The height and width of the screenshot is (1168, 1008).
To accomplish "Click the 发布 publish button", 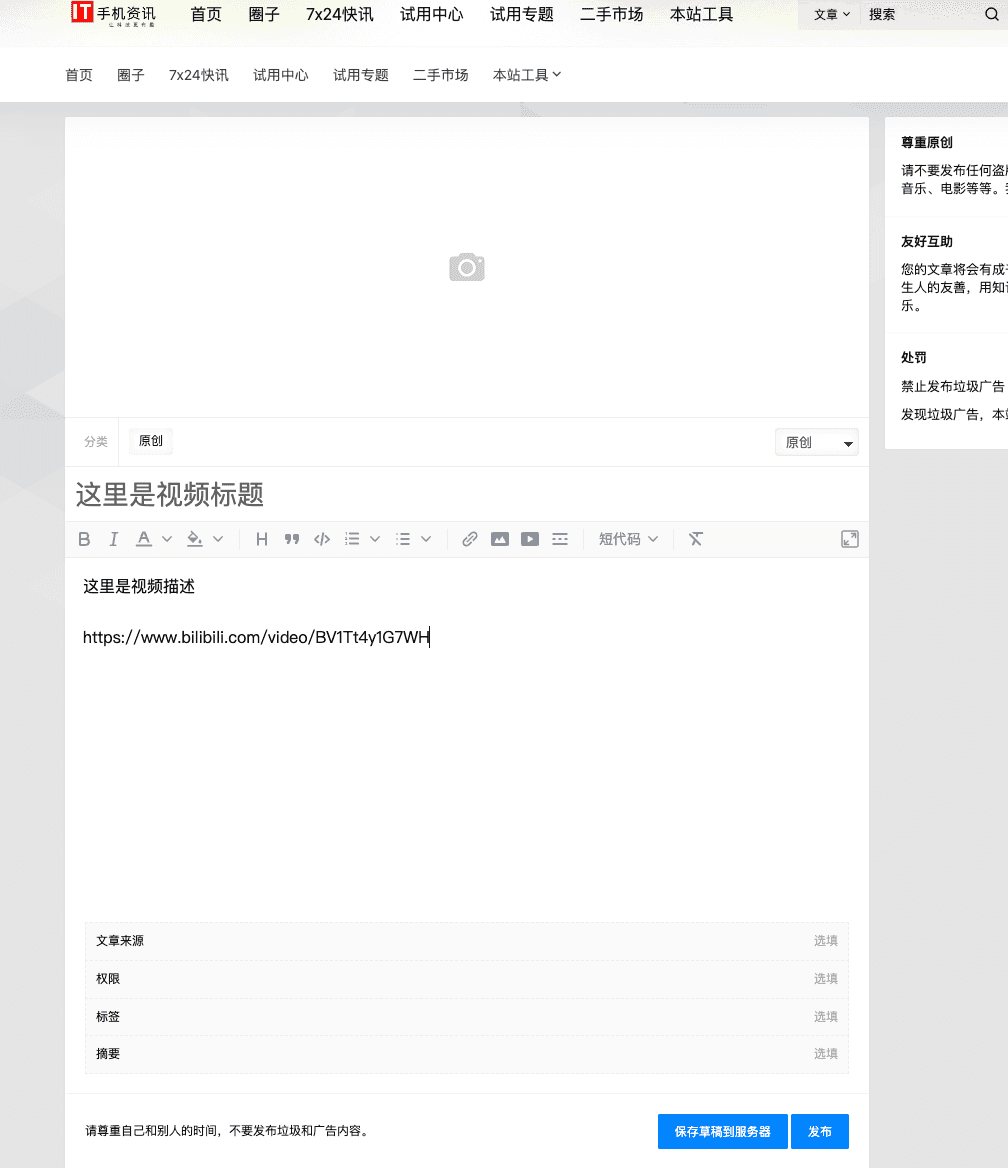I will 820,1131.
